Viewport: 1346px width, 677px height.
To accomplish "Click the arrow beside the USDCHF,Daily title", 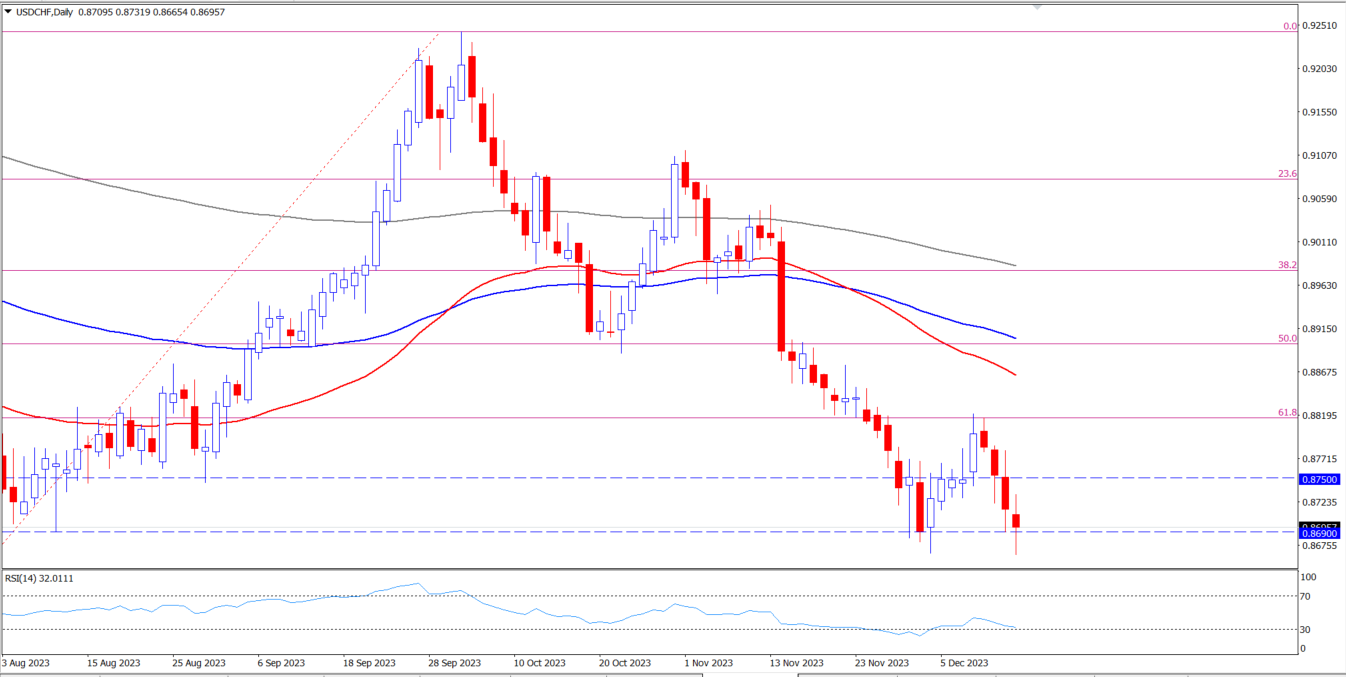I will coord(8,10).
